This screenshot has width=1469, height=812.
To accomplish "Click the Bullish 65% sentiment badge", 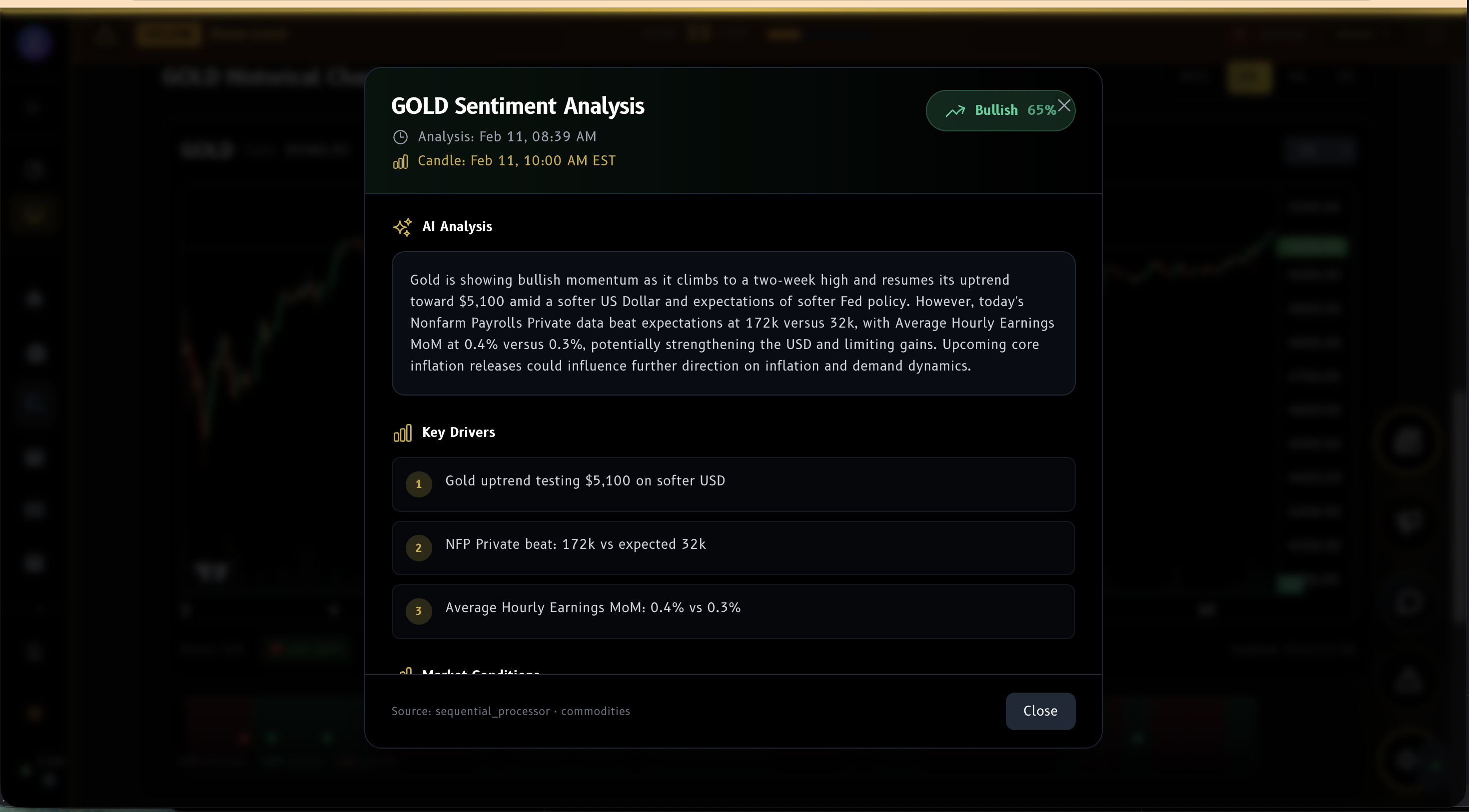I will (1000, 110).
